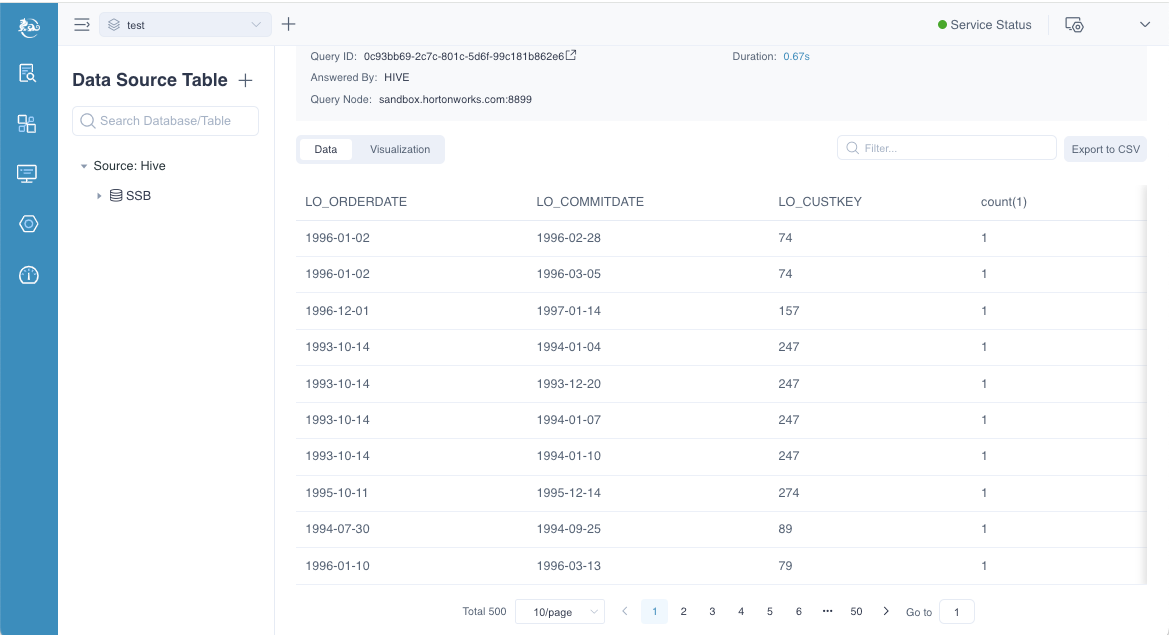The height and width of the screenshot is (635, 1169).
Task: Click the Kylin logo icon in sidebar
Action: [x=28, y=25]
